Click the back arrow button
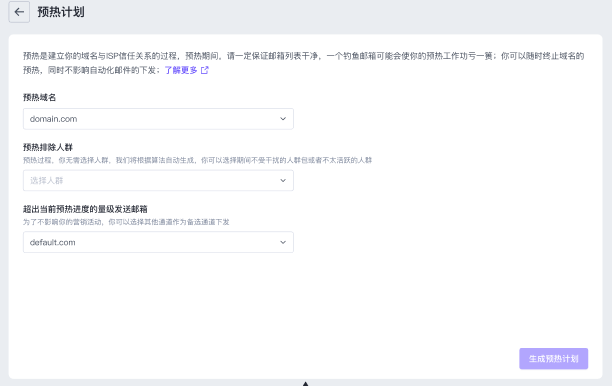 click(19, 12)
